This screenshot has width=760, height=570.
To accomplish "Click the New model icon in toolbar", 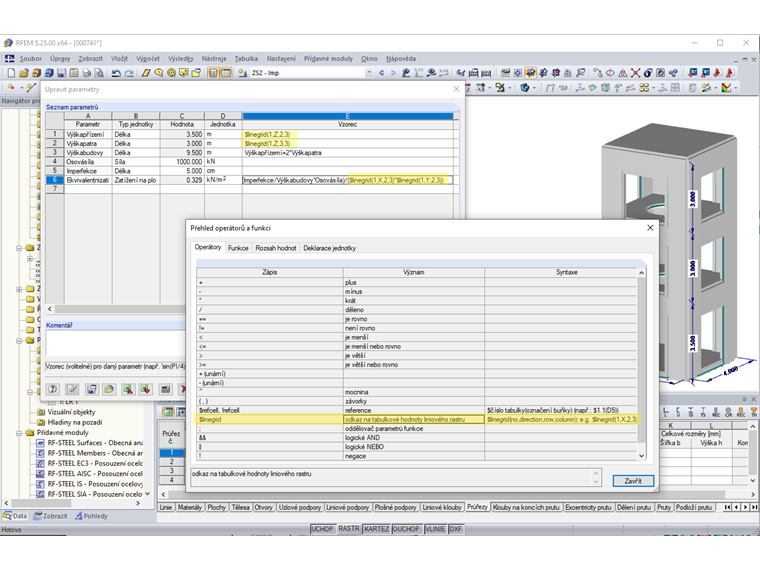I will click(x=11, y=73).
